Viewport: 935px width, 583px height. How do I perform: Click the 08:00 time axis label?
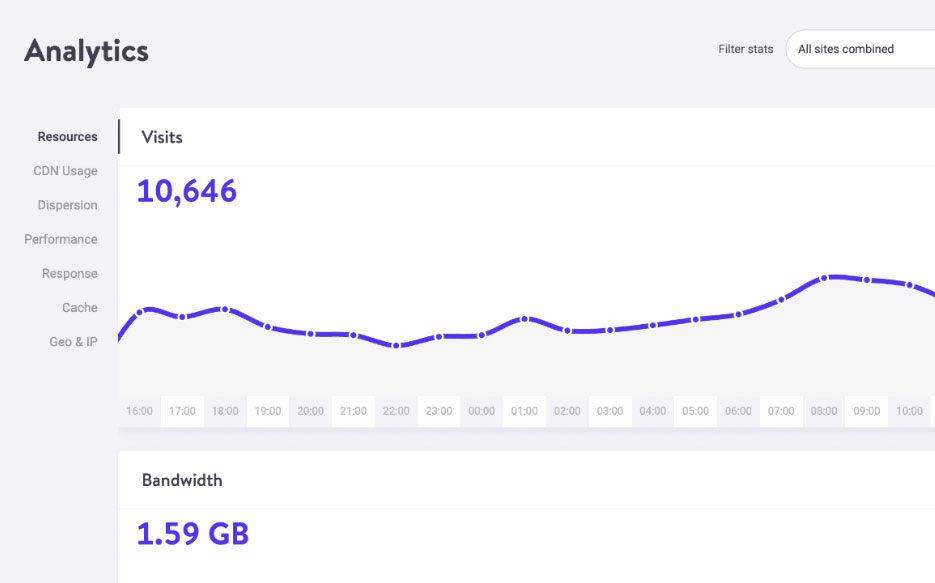coord(824,411)
